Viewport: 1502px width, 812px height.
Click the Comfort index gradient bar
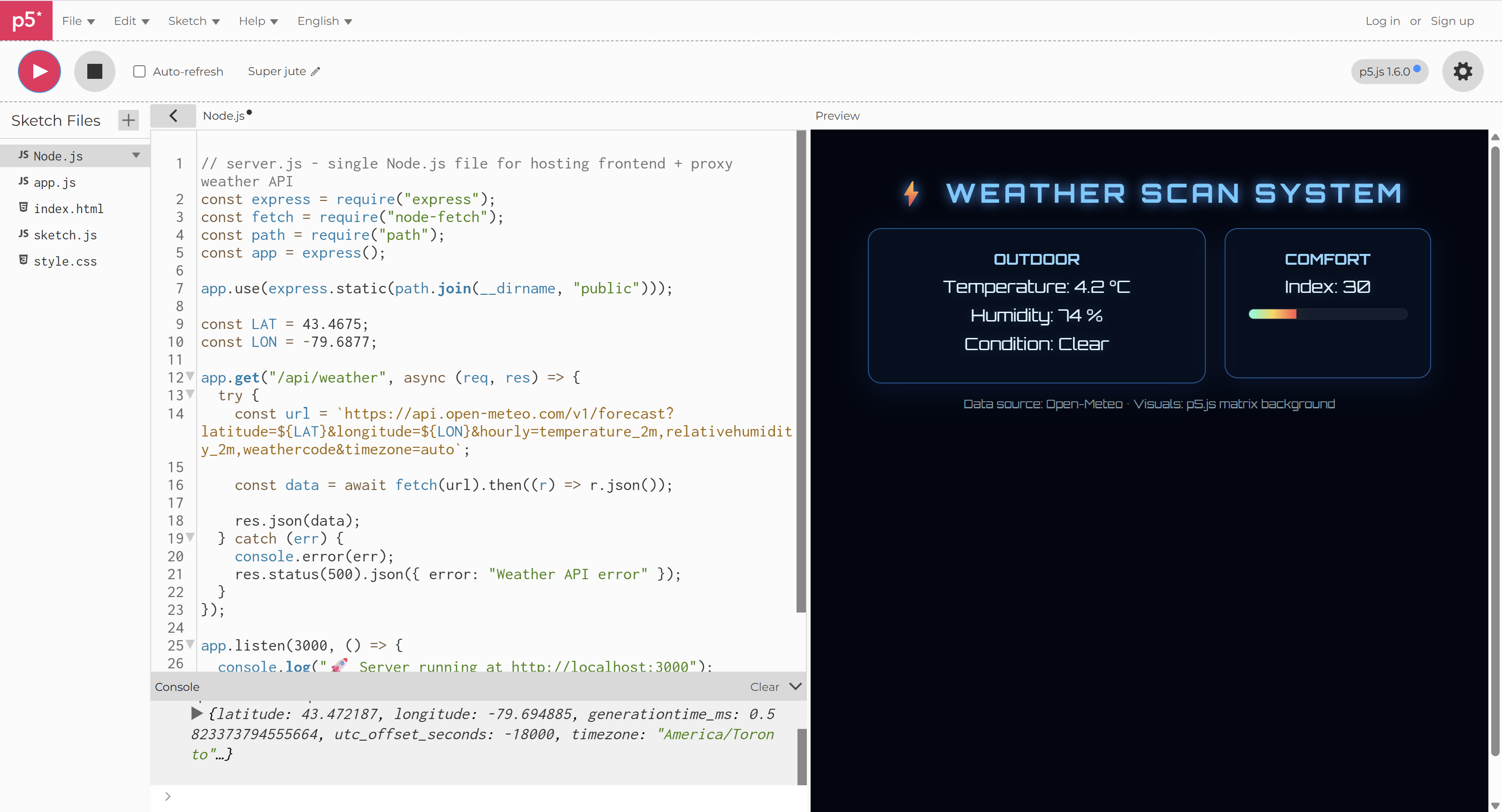1327,314
